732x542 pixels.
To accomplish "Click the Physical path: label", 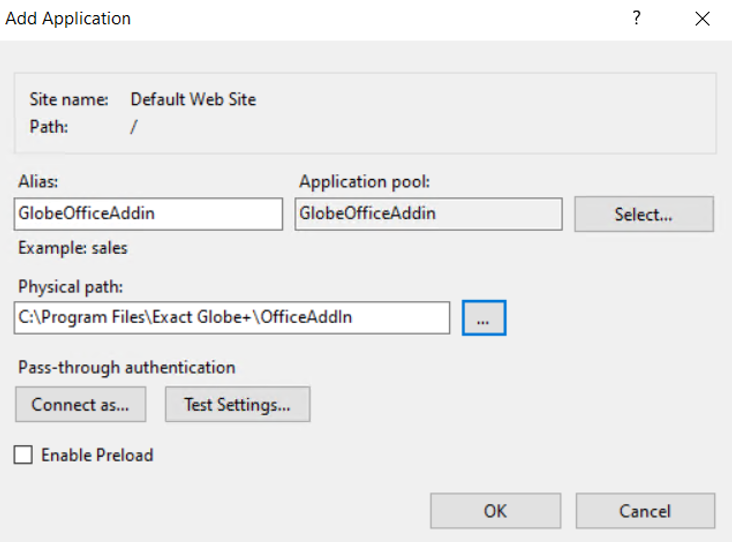I will point(70,287).
